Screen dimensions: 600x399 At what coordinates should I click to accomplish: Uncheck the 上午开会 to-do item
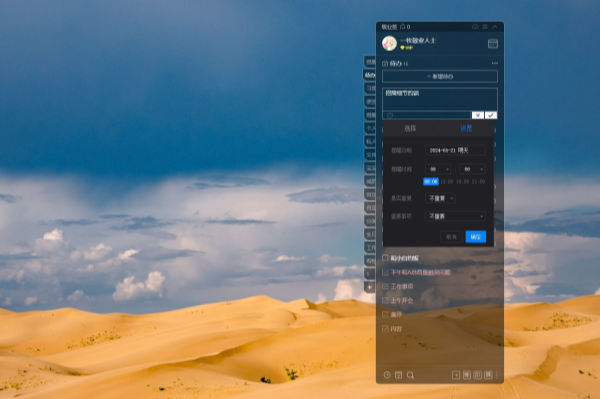tap(385, 300)
